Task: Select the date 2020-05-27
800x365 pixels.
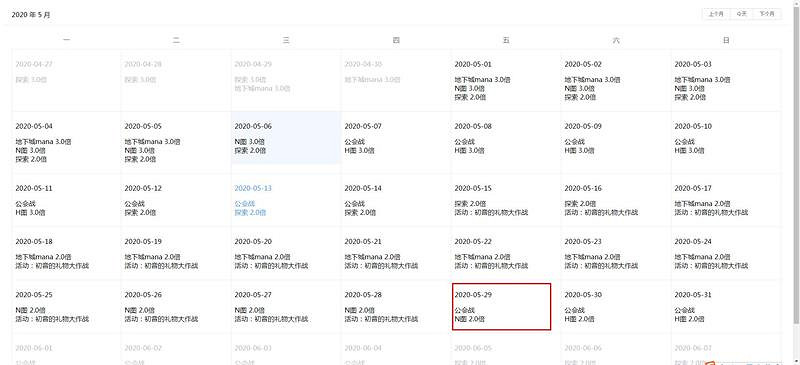Action: [x=253, y=295]
